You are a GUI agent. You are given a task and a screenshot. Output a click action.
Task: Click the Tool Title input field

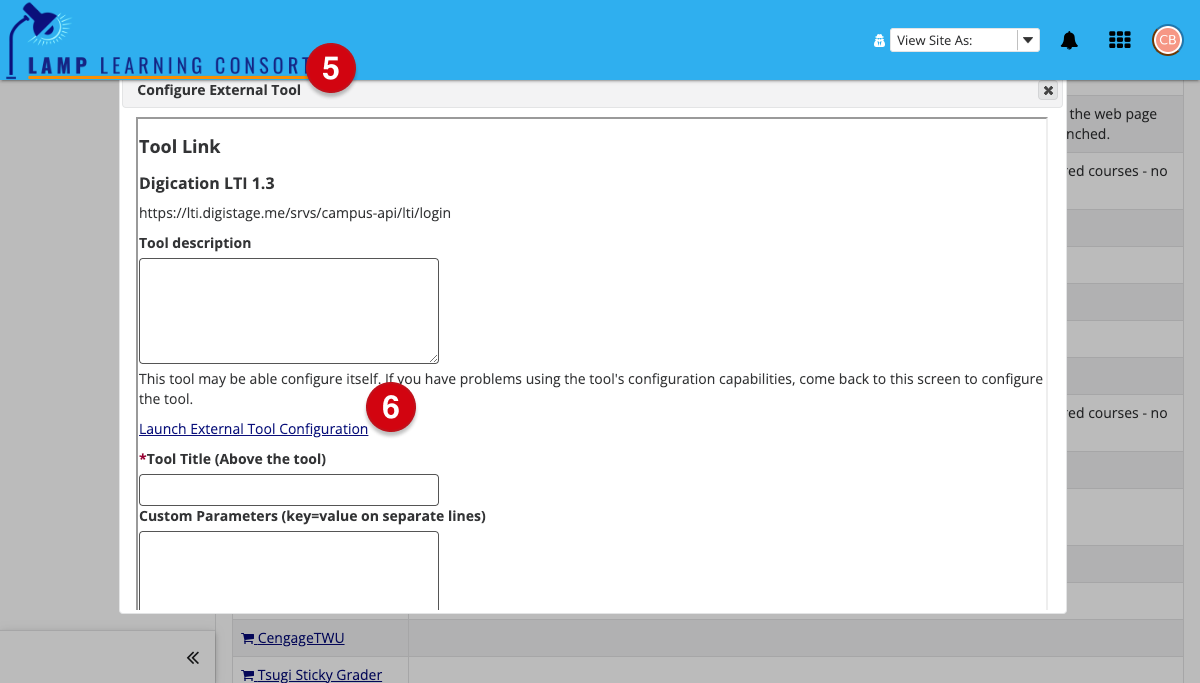[x=289, y=490]
